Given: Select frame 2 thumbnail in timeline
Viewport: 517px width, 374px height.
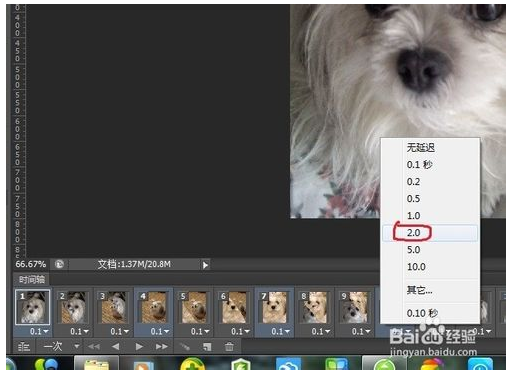Looking at the screenshot, I should tap(73, 307).
